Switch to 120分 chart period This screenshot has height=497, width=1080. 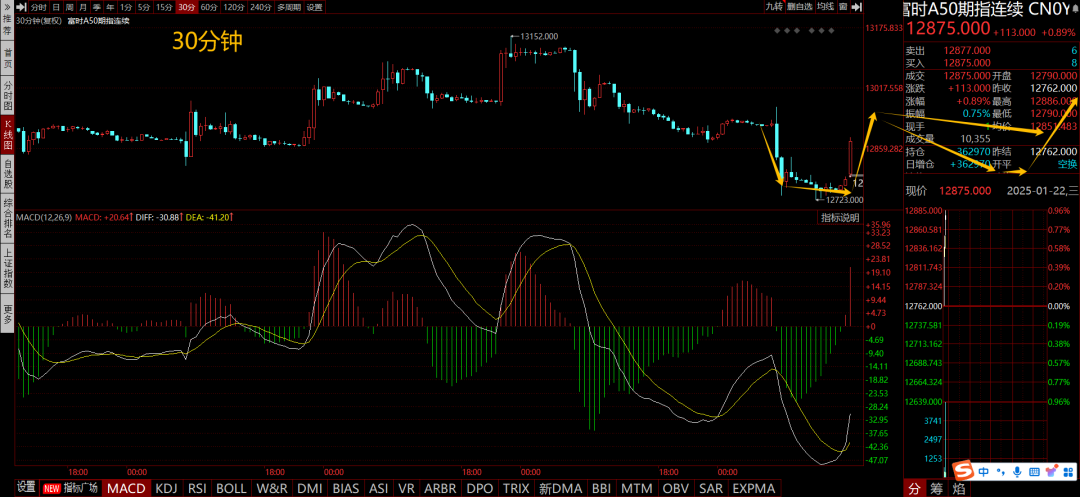(x=233, y=7)
